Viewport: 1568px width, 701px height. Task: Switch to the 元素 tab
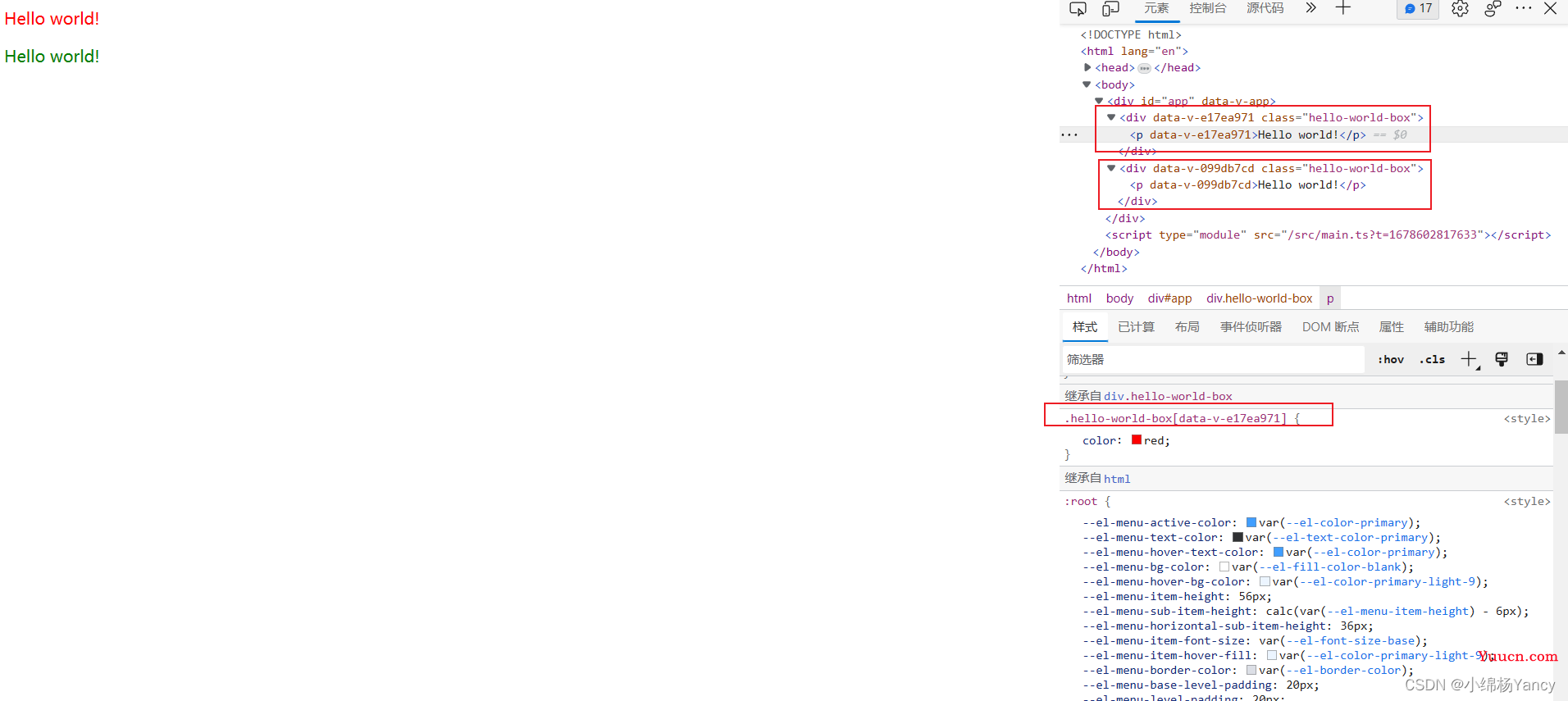(x=1156, y=8)
